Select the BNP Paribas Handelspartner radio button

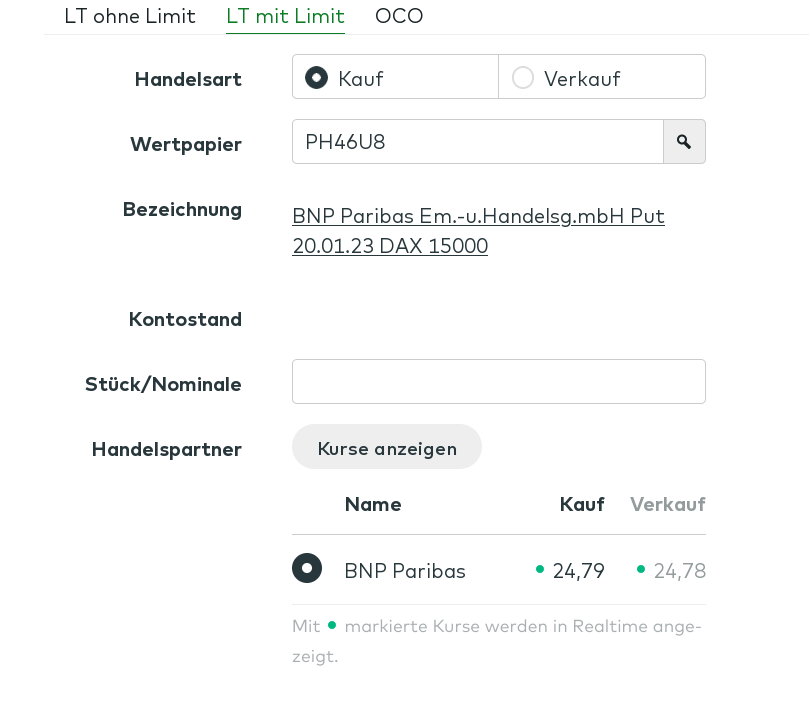click(307, 568)
